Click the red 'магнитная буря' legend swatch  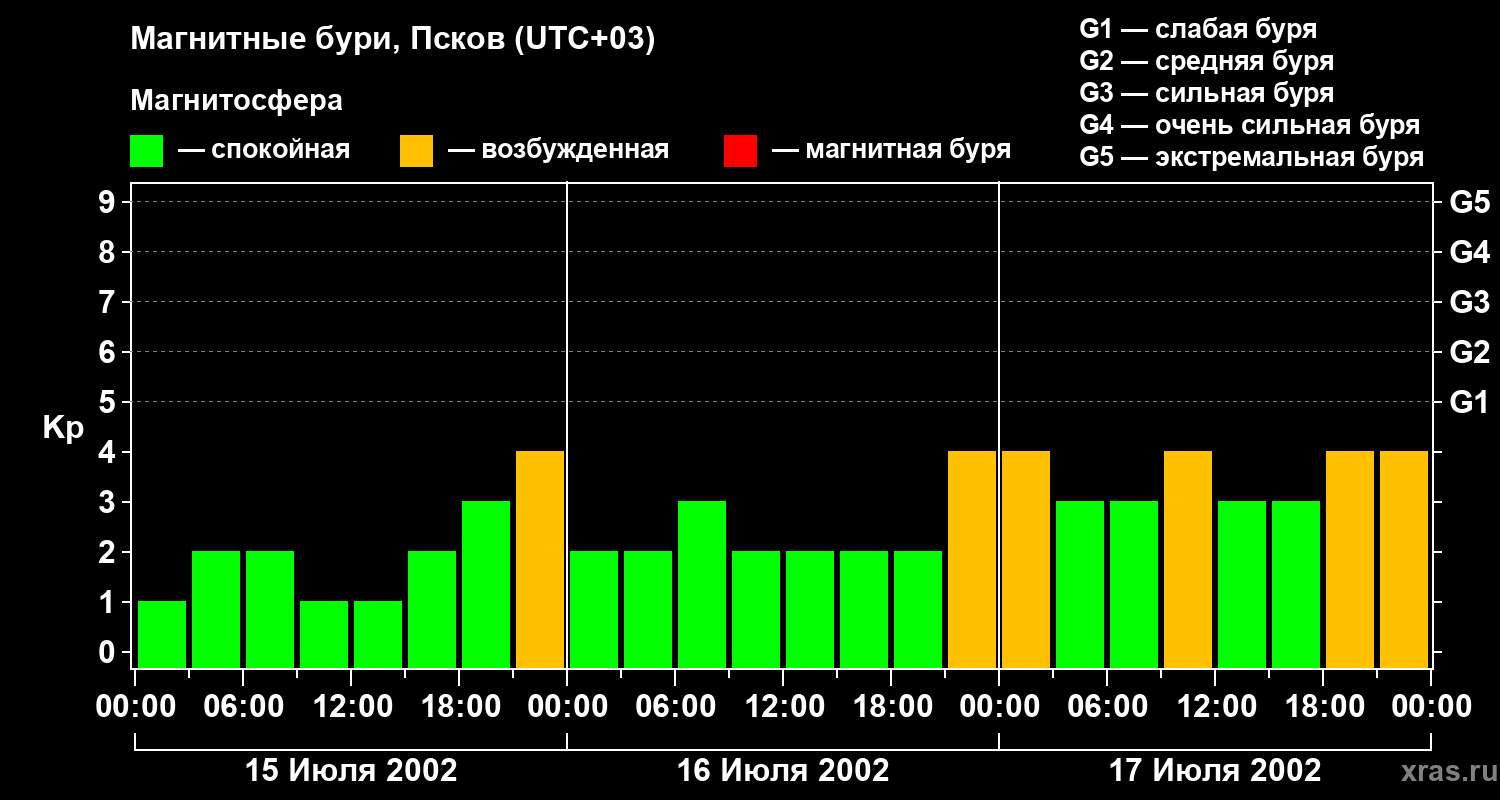pos(740,151)
